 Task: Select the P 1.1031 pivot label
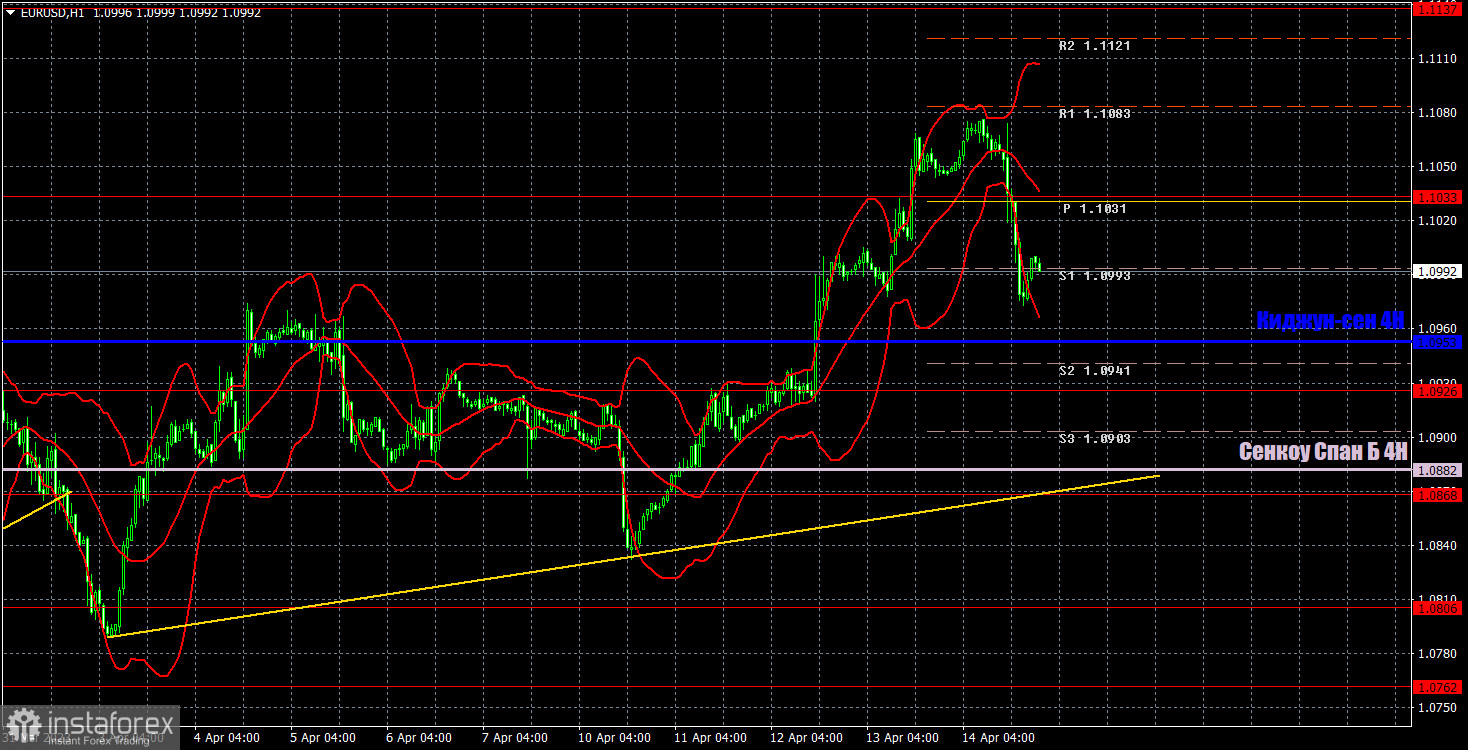(1094, 209)
